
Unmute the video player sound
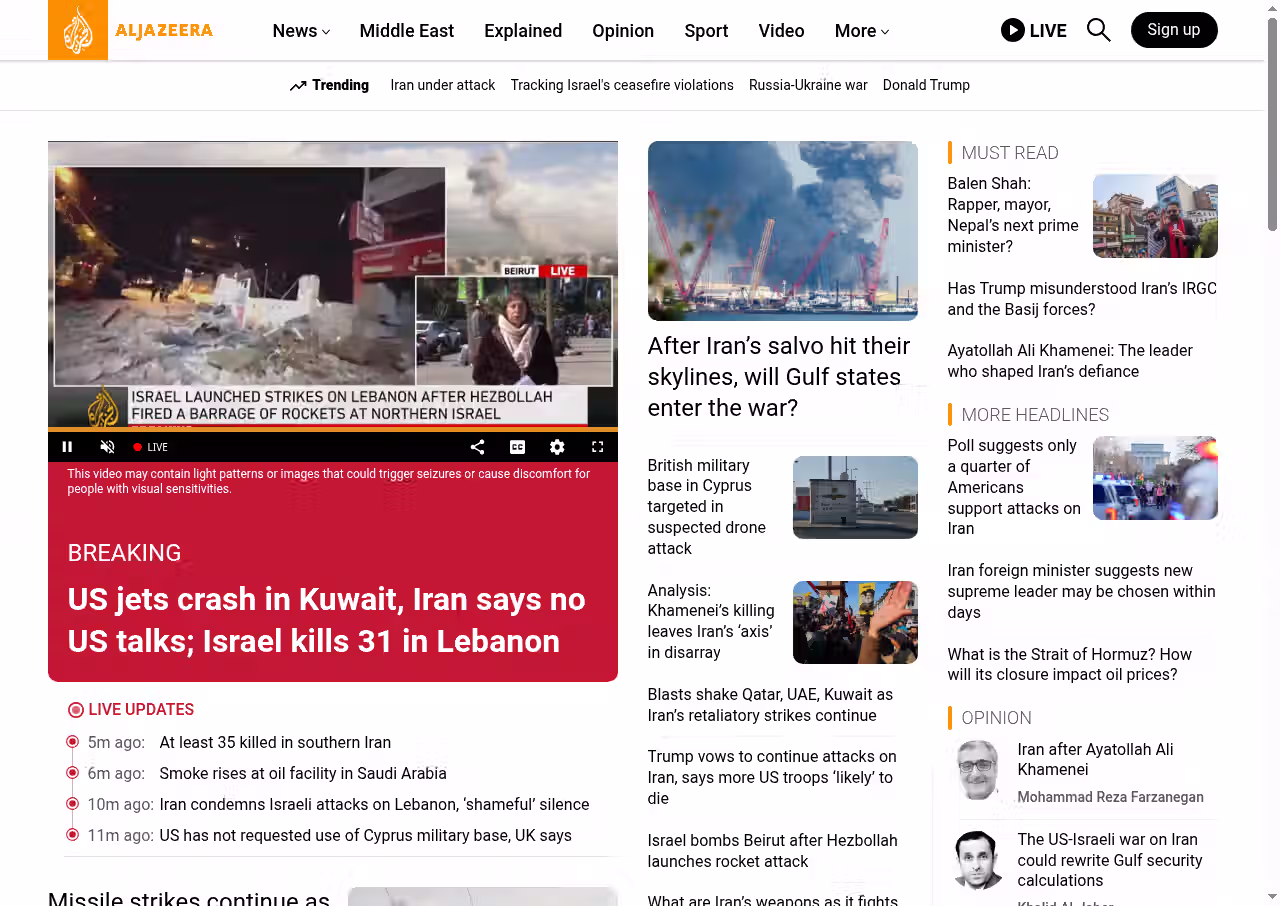pyautogui.click(x=107, y=447)
